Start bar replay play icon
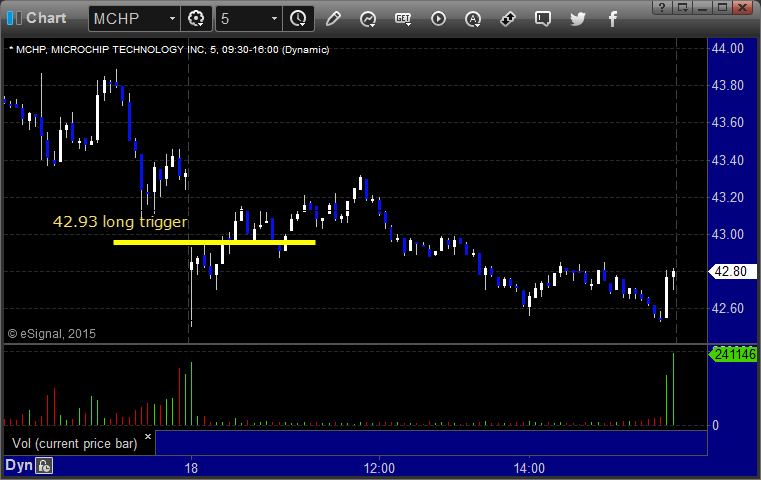This screenshot has width=761, height=480. pos(438,19)
